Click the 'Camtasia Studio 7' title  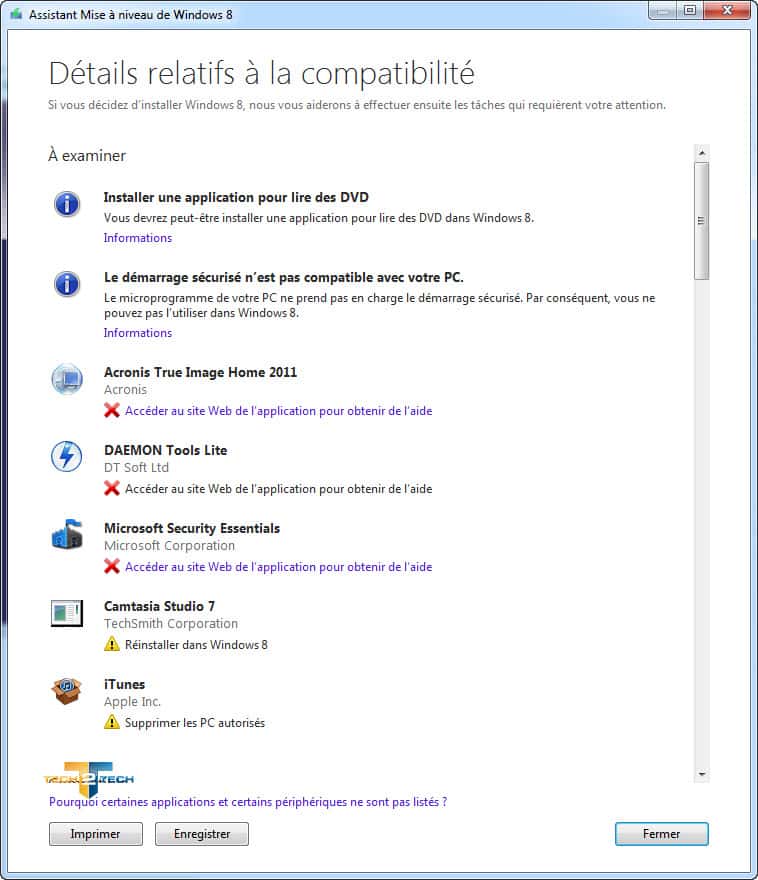(x=159, y=606)
